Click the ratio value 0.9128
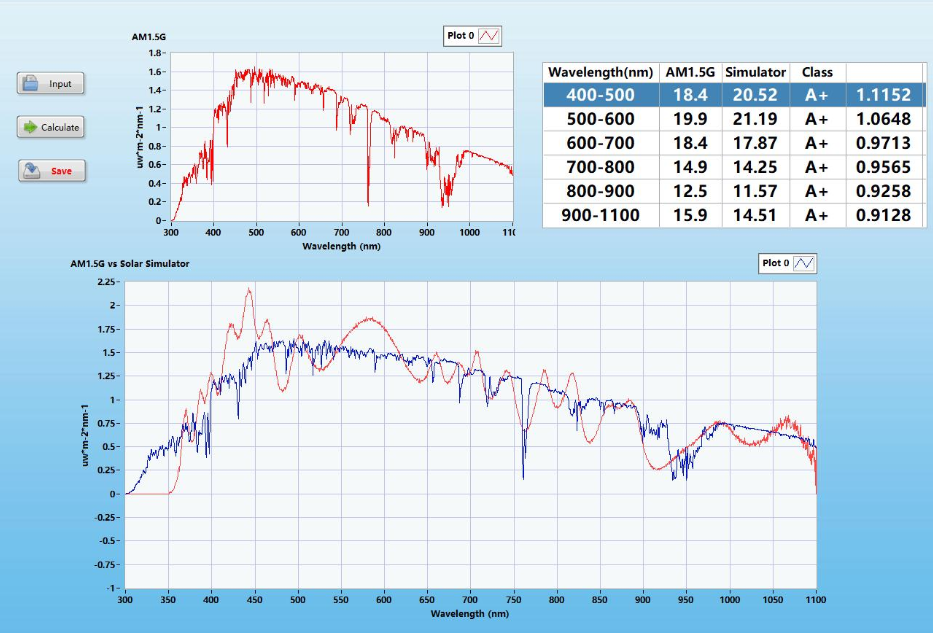933x633 pixels. tap(884, 215)
